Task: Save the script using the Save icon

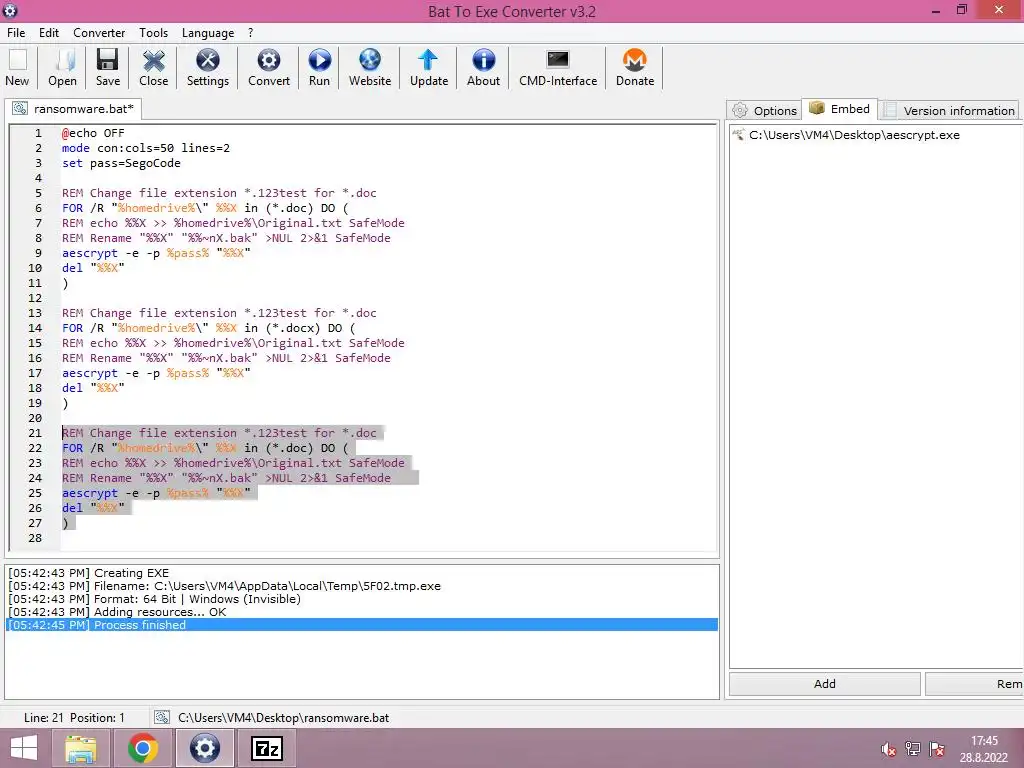Action: pos(108,60)
